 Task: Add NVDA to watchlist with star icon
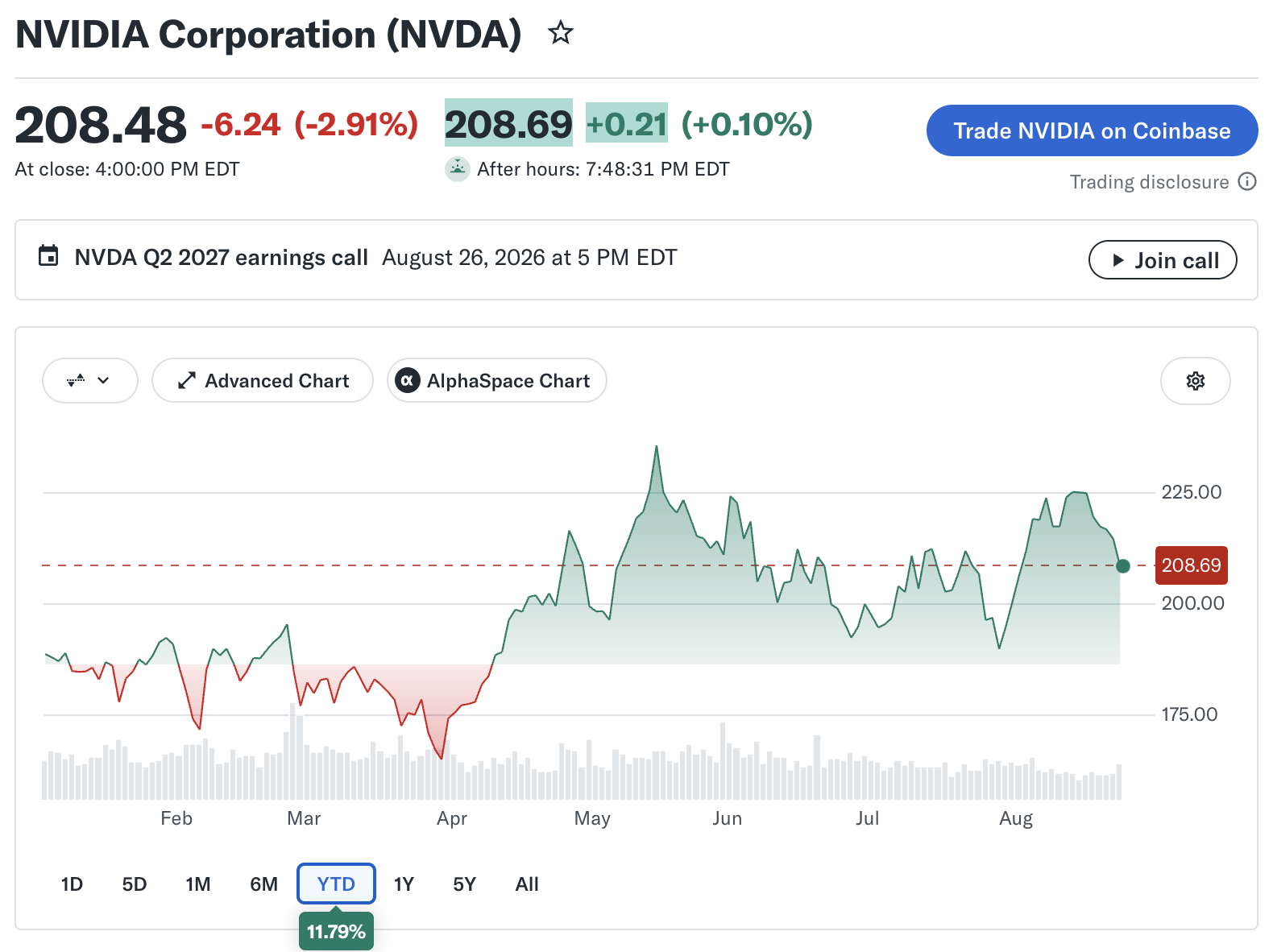(561, 33)
